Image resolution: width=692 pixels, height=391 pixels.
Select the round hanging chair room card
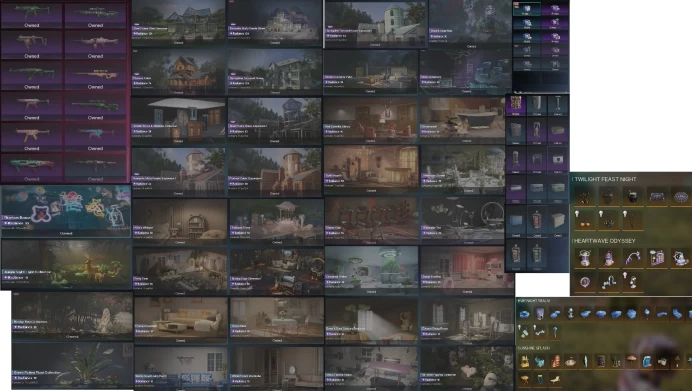click(x=463, y=221)
